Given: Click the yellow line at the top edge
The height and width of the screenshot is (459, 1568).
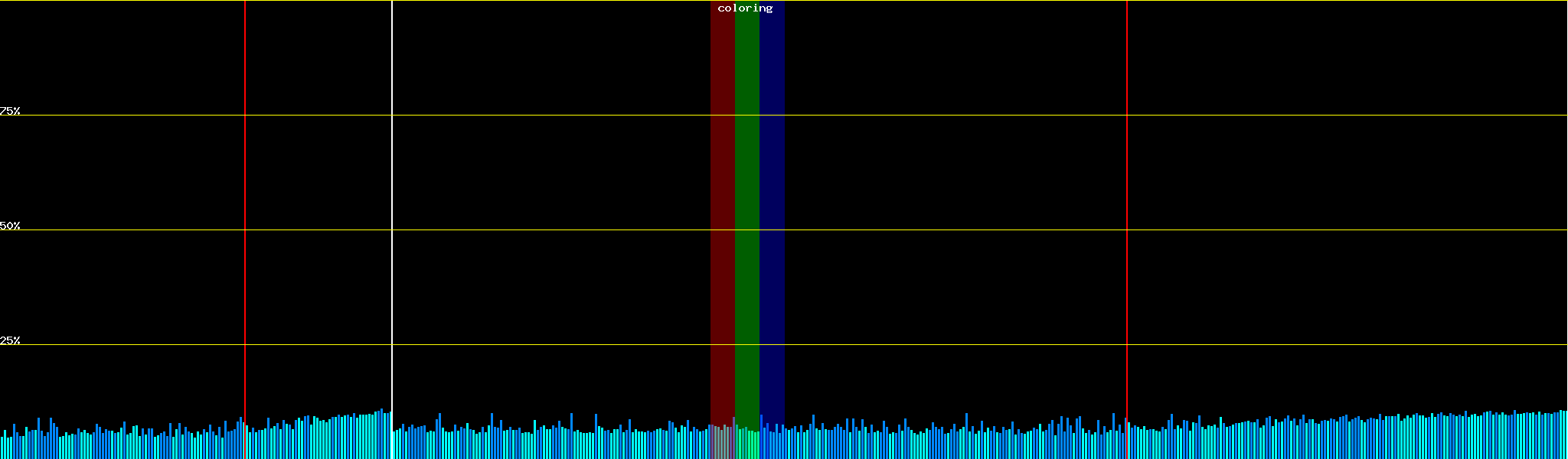Looking at the screenshot, I should (536, 1).
